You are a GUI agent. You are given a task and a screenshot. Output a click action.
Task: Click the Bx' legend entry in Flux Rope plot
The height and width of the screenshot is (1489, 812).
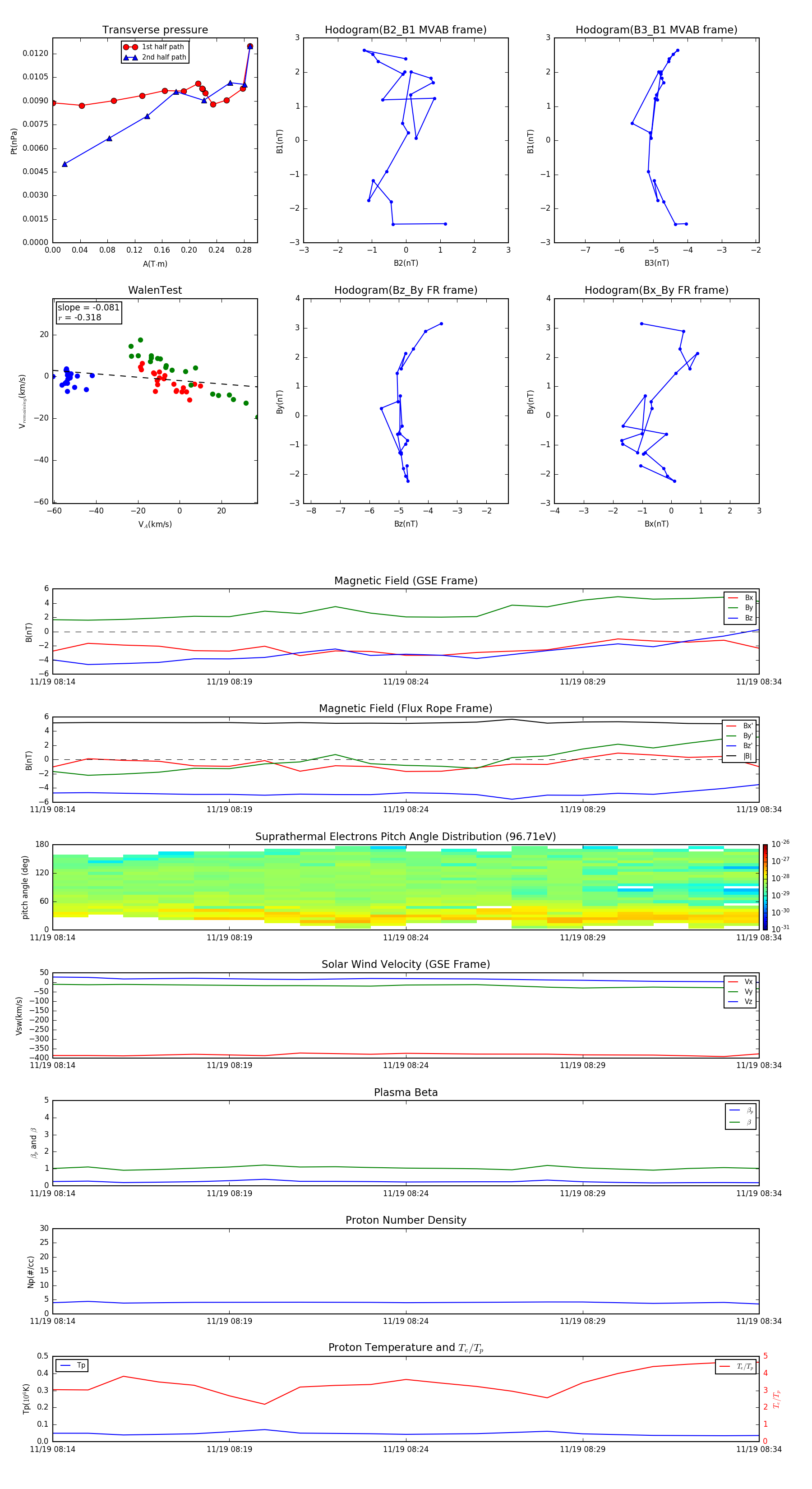[740, 726]
